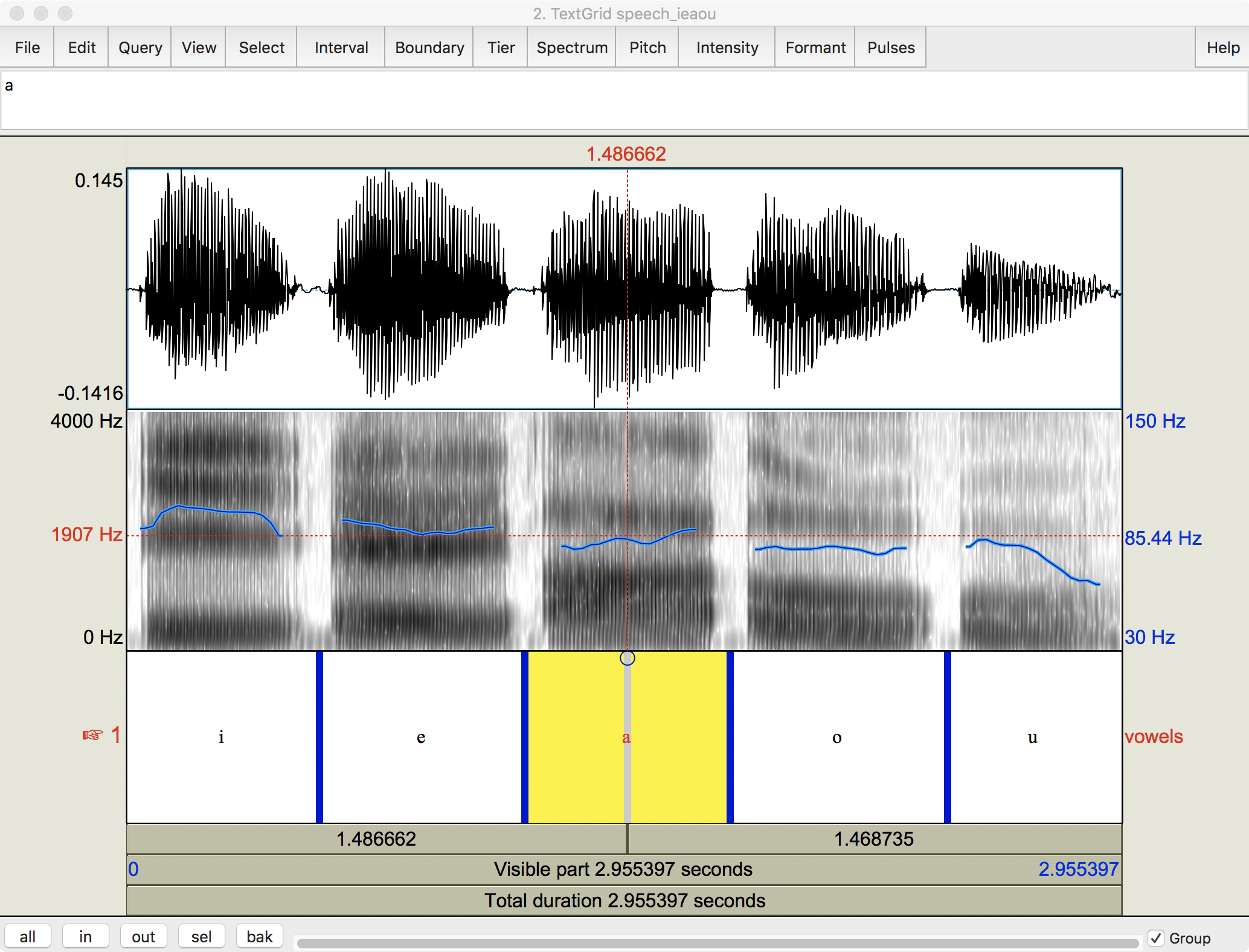This screenshot has width=1249, height=952.
Task: Click the highlighted 'a' interval label
Action: pos(626,737)
